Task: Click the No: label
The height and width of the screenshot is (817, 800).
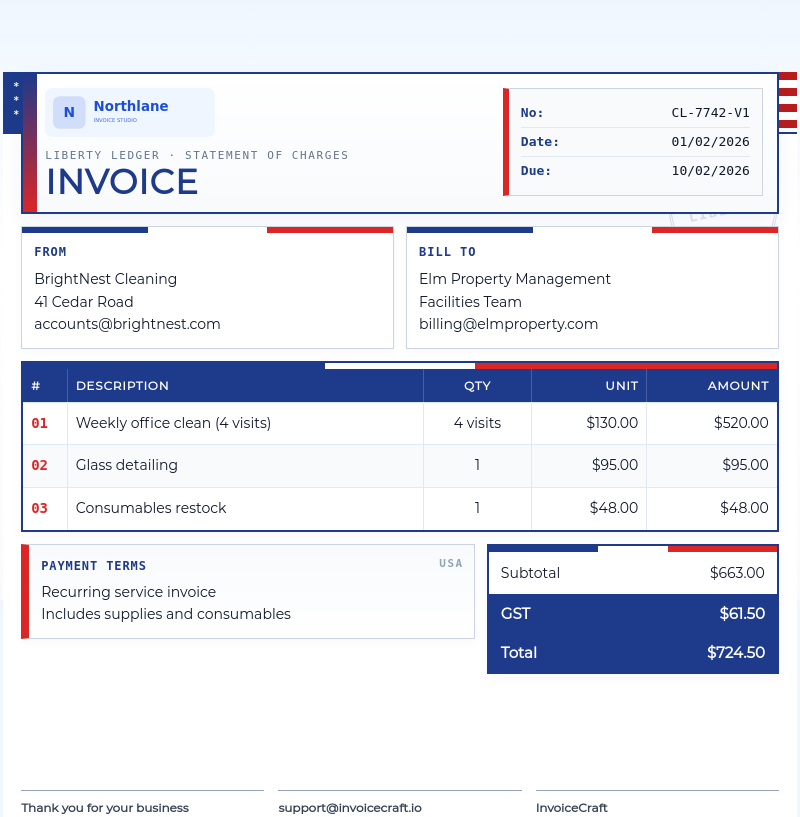Action: pyautogui.click(x=532, y=113)
